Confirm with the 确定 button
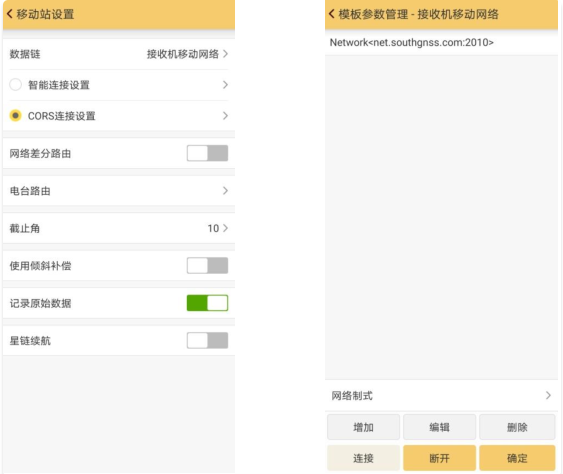 pyautogui.click(x=517, y=458)
